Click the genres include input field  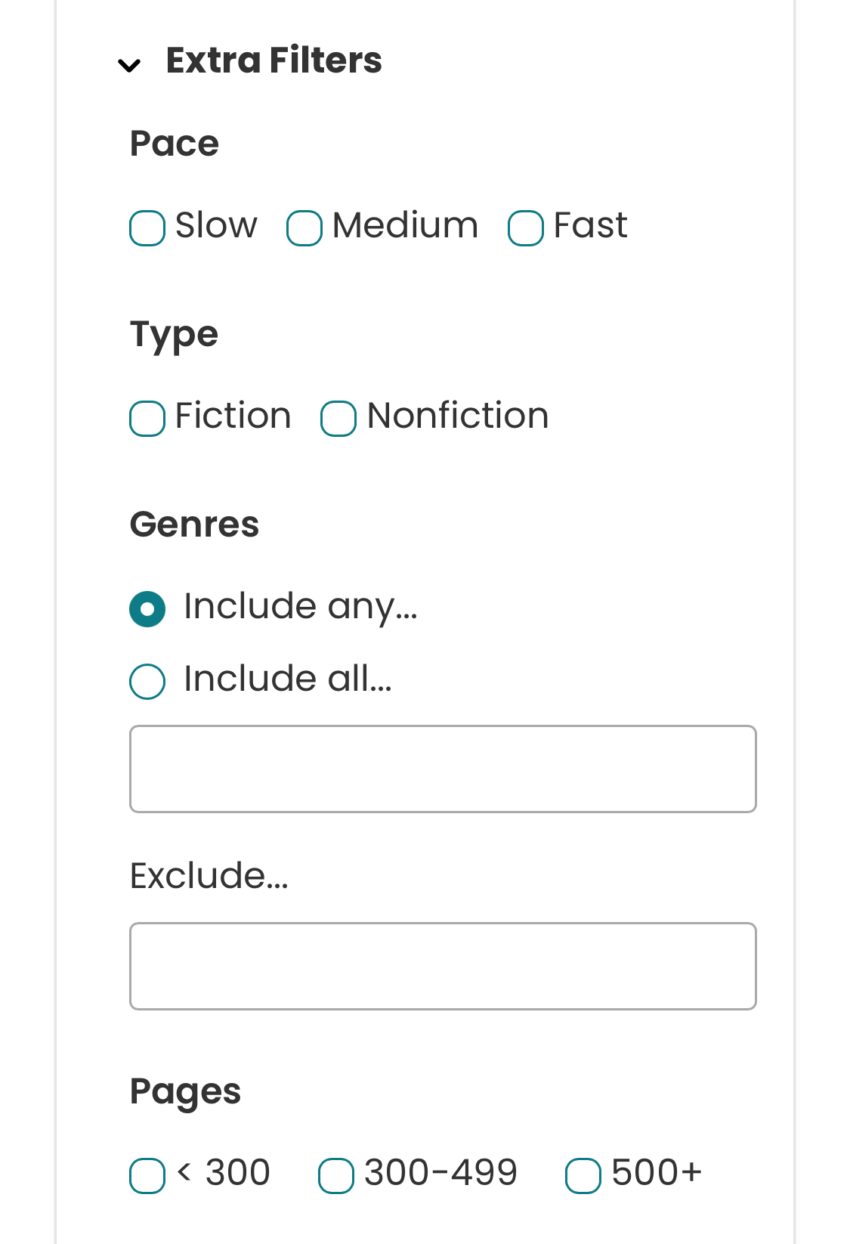tap(442, 768)
